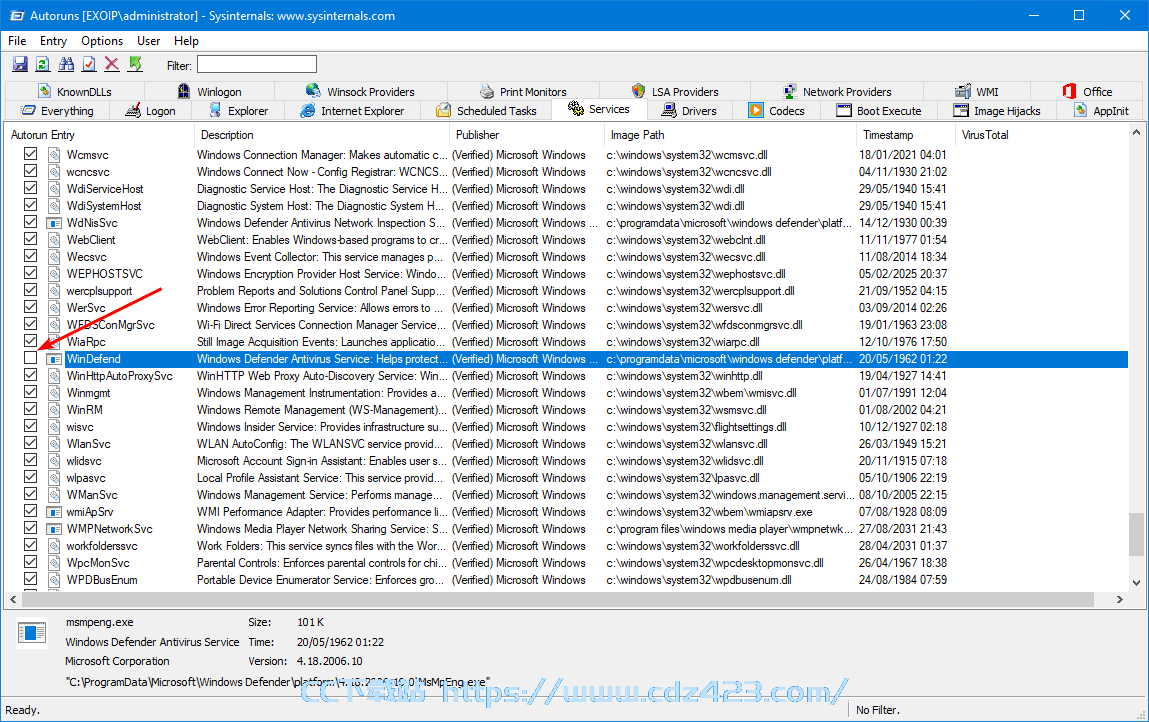The height and width of the screenshot is (722, 1149).
Task: Switch to the Everything tab
Action: pyautogui.click(x=58, y=111)
